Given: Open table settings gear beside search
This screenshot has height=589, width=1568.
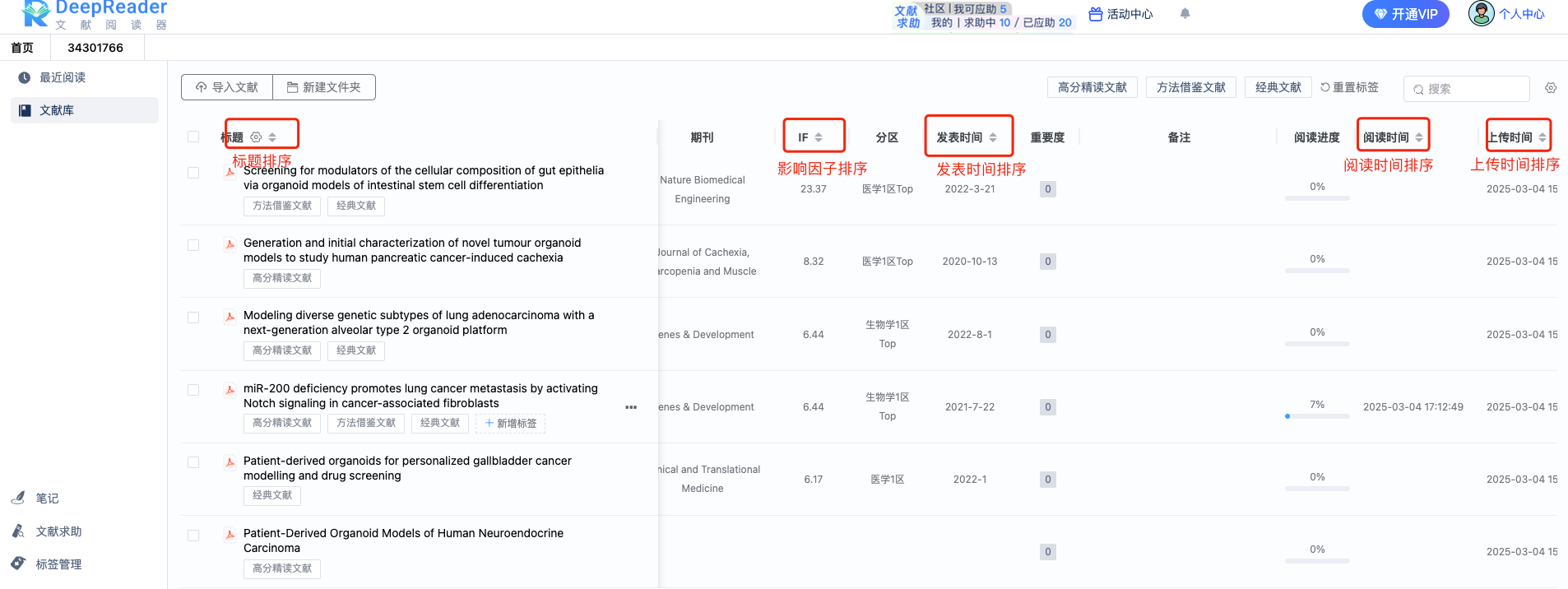Looking at the screenshot, I should 1551,88.
